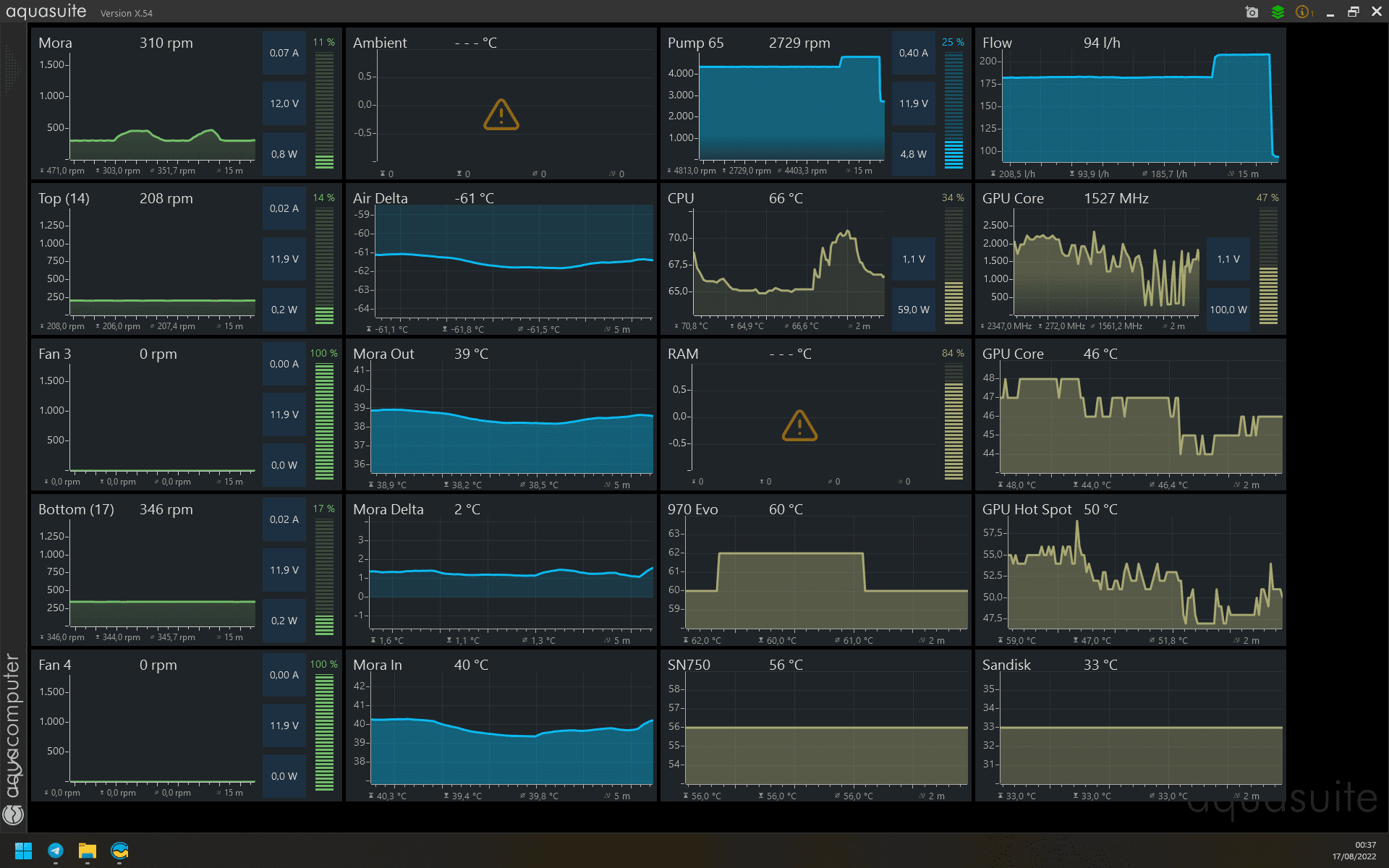Open the orange info notification icon

(1303, 12)
